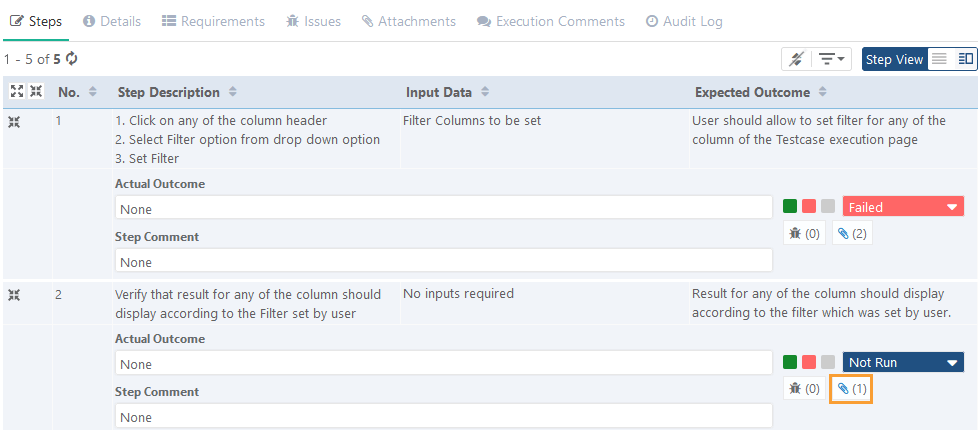Open step 2 attachments (1)
The image size is (979, 430).
pyautogui.click(x=852, y=388)
